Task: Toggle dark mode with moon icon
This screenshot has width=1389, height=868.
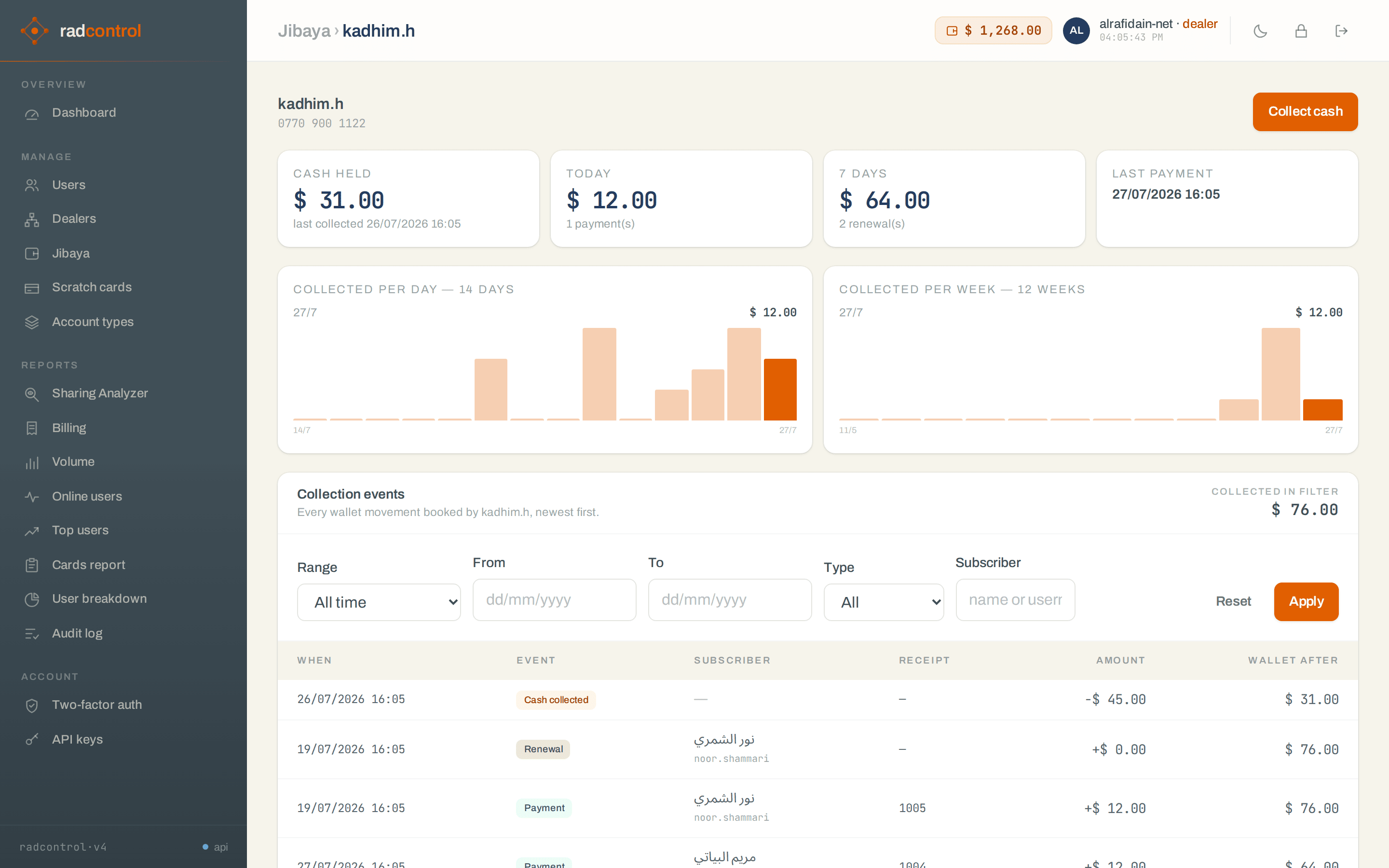Action: (1260, 31)
